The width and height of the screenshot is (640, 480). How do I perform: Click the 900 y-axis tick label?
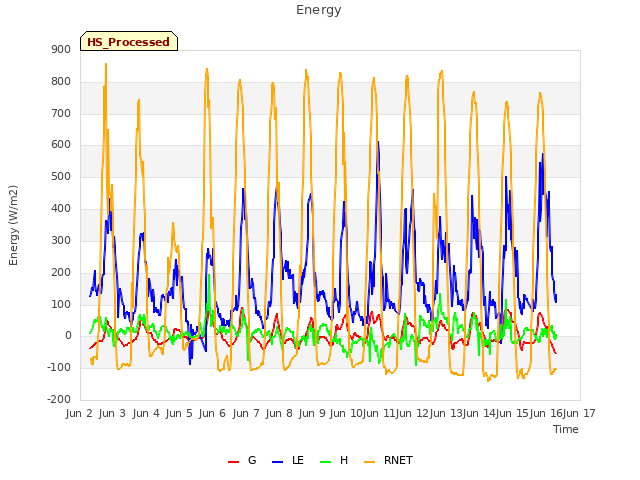coord(61,50)
